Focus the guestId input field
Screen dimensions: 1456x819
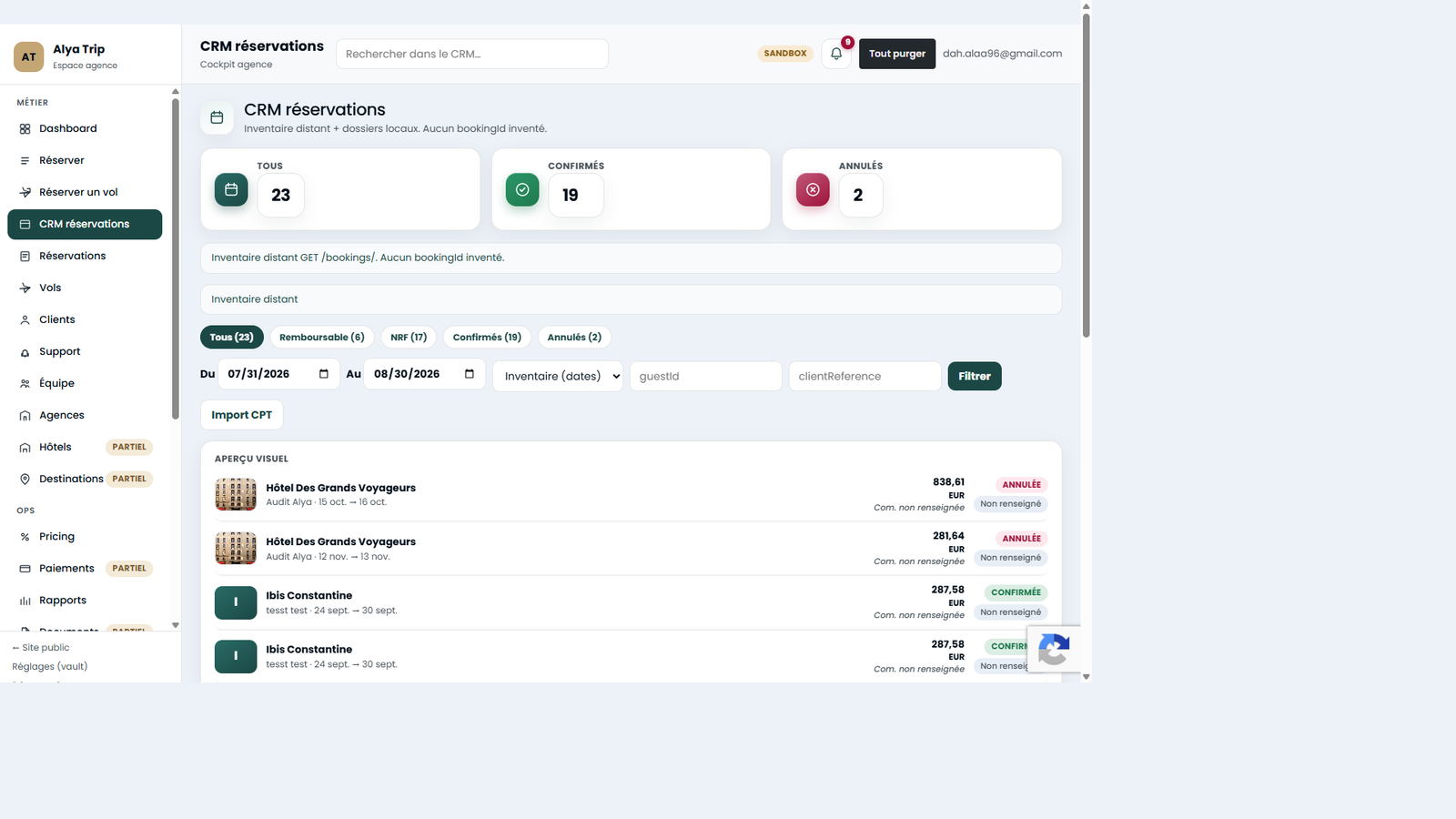pos(706,376)
